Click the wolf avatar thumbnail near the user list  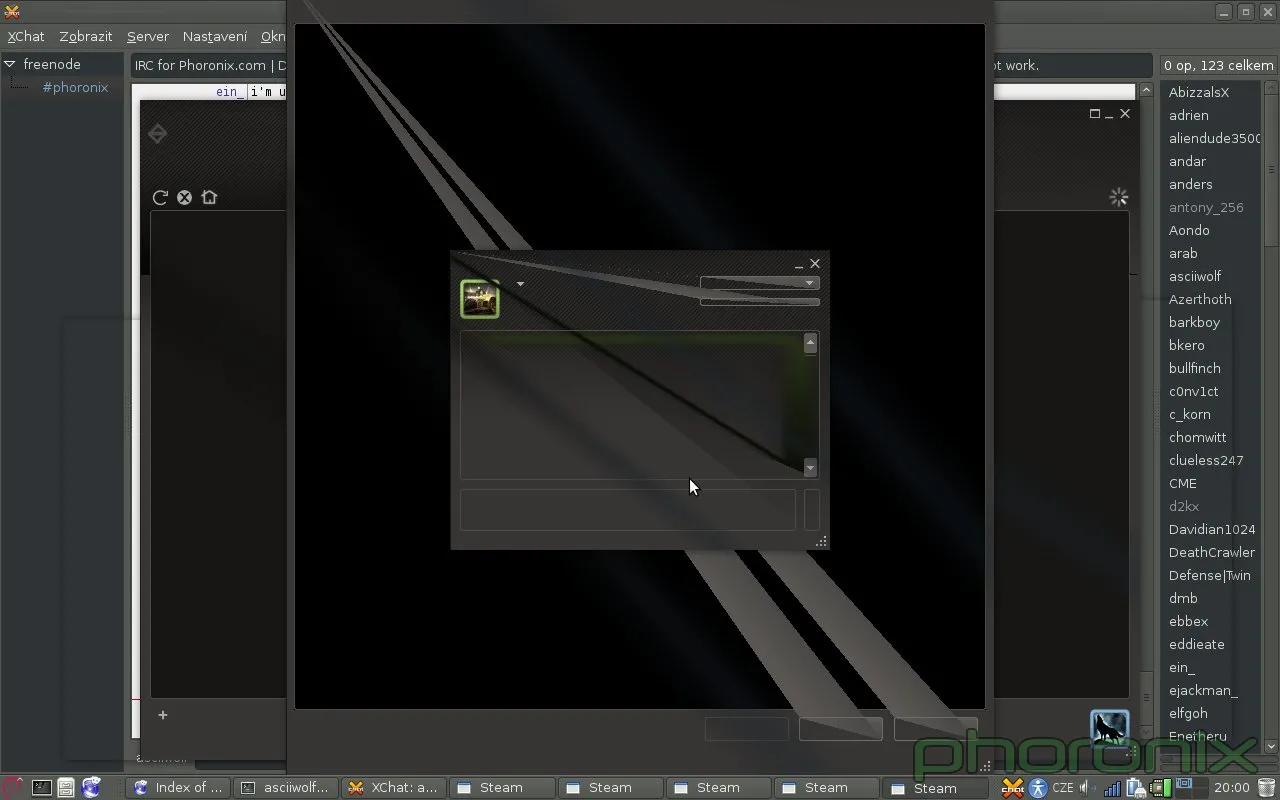coord(1109,728)
